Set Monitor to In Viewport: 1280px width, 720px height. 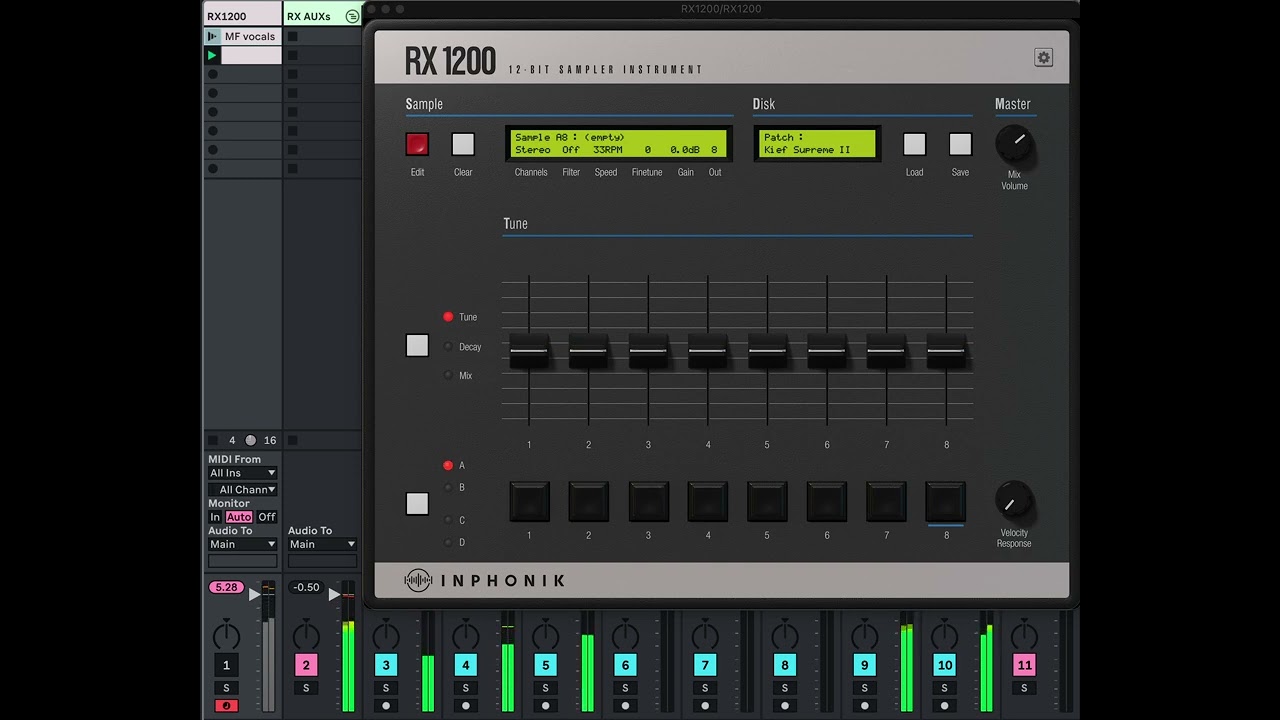[215, 517]
